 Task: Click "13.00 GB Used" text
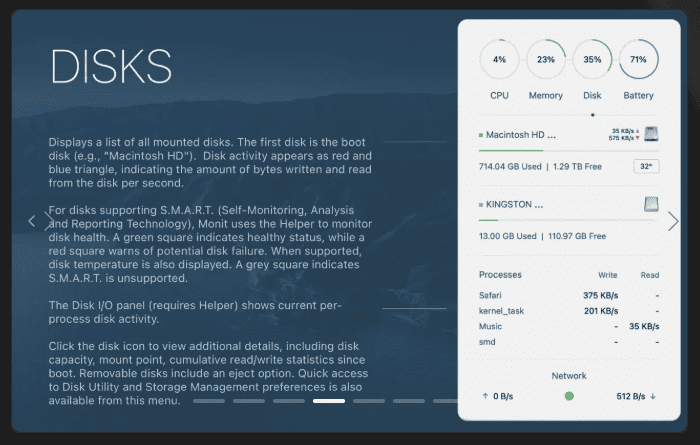click(508, 236)
